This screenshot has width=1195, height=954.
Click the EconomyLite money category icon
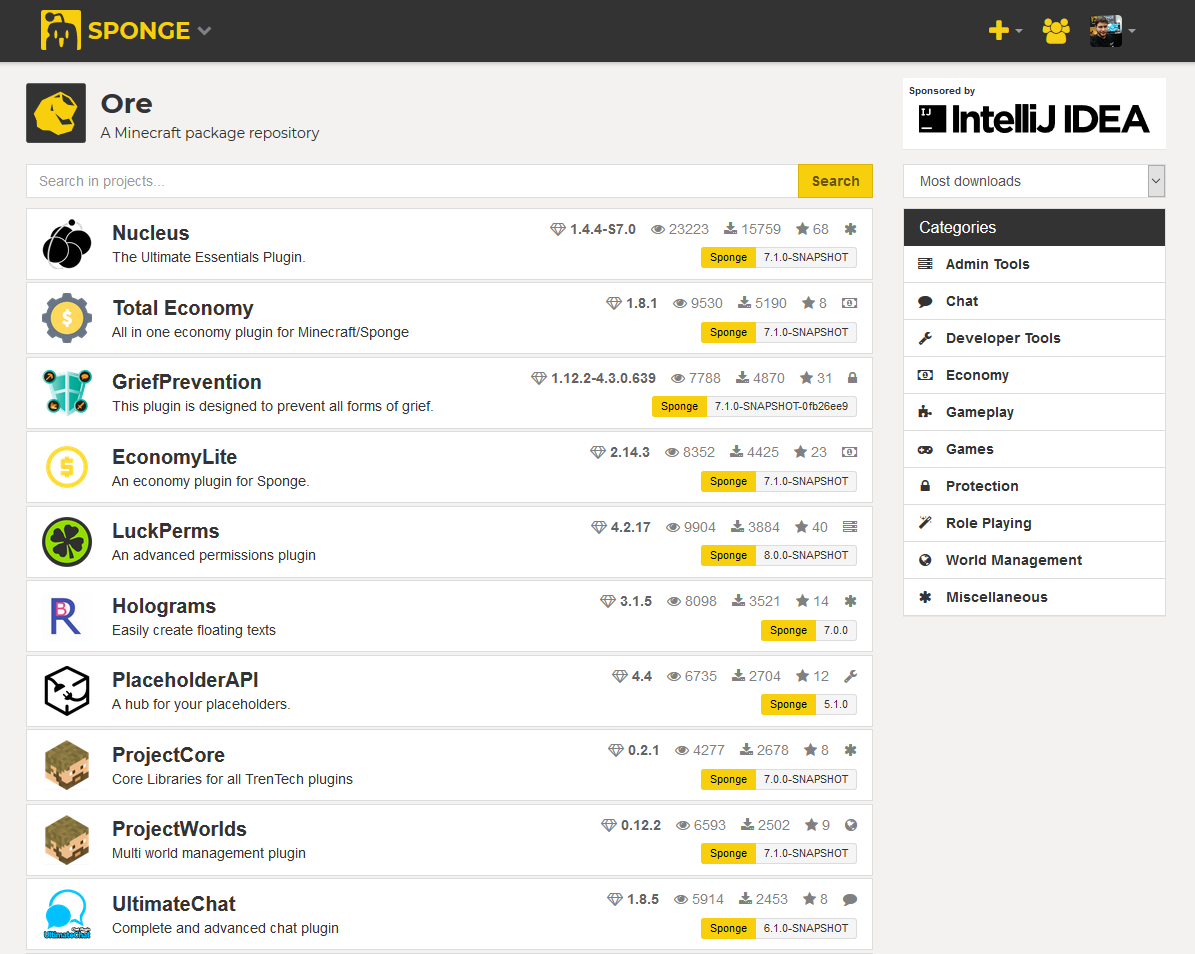(850, 452)
